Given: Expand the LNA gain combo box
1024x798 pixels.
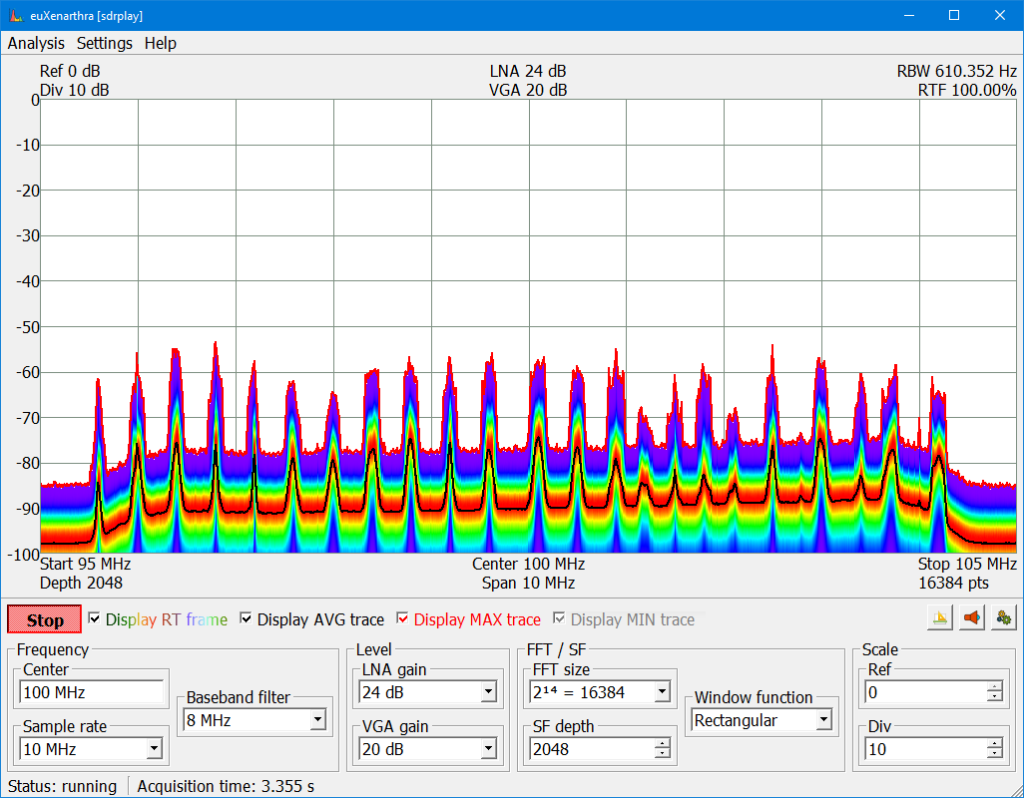Looking at the screenshot, I should pyautogui.click(x=488, y=692).
